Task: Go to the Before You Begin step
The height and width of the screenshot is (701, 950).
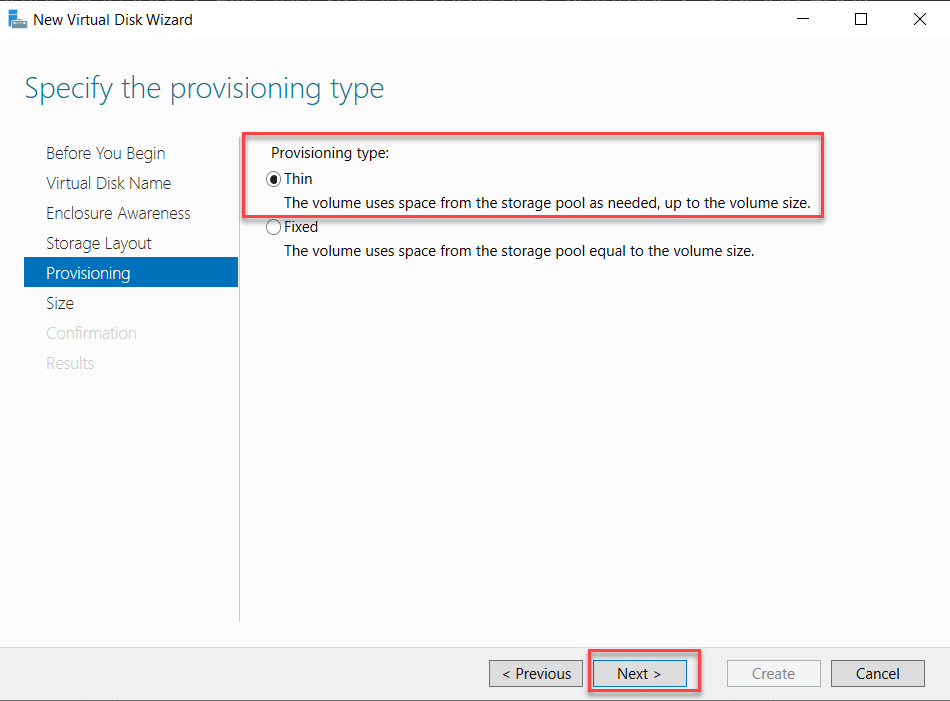Action: pos(105,153)
